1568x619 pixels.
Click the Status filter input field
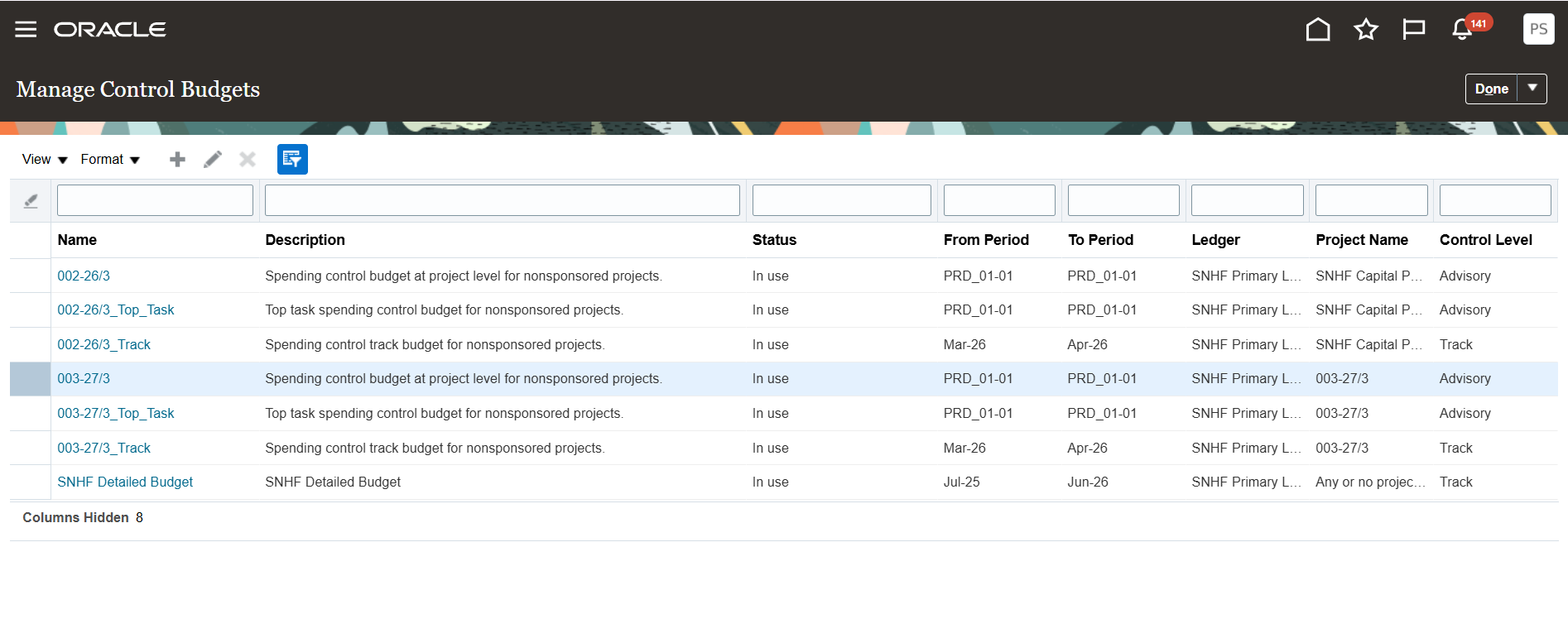pyautogui.click(x=842, y=200)
